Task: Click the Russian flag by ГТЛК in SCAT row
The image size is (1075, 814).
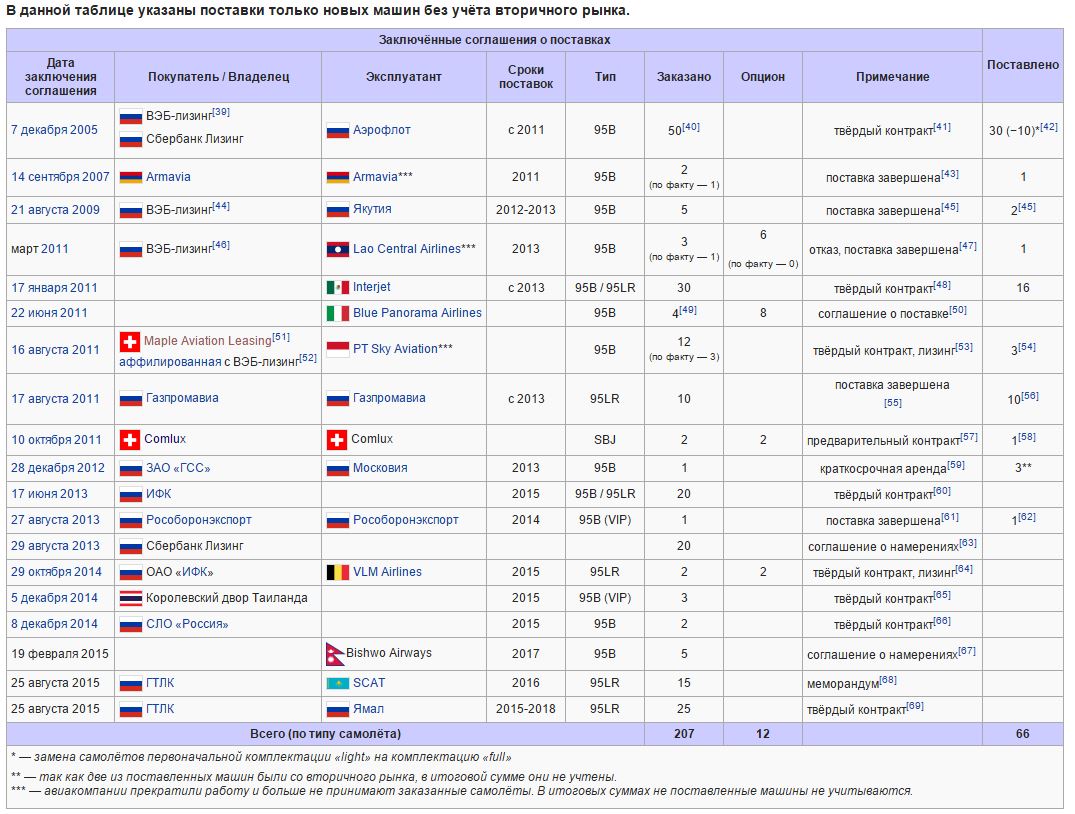Action: [130, 683]
